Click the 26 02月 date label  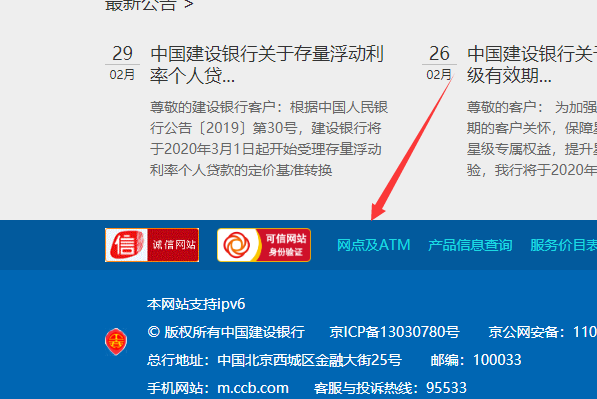(439, 63)
